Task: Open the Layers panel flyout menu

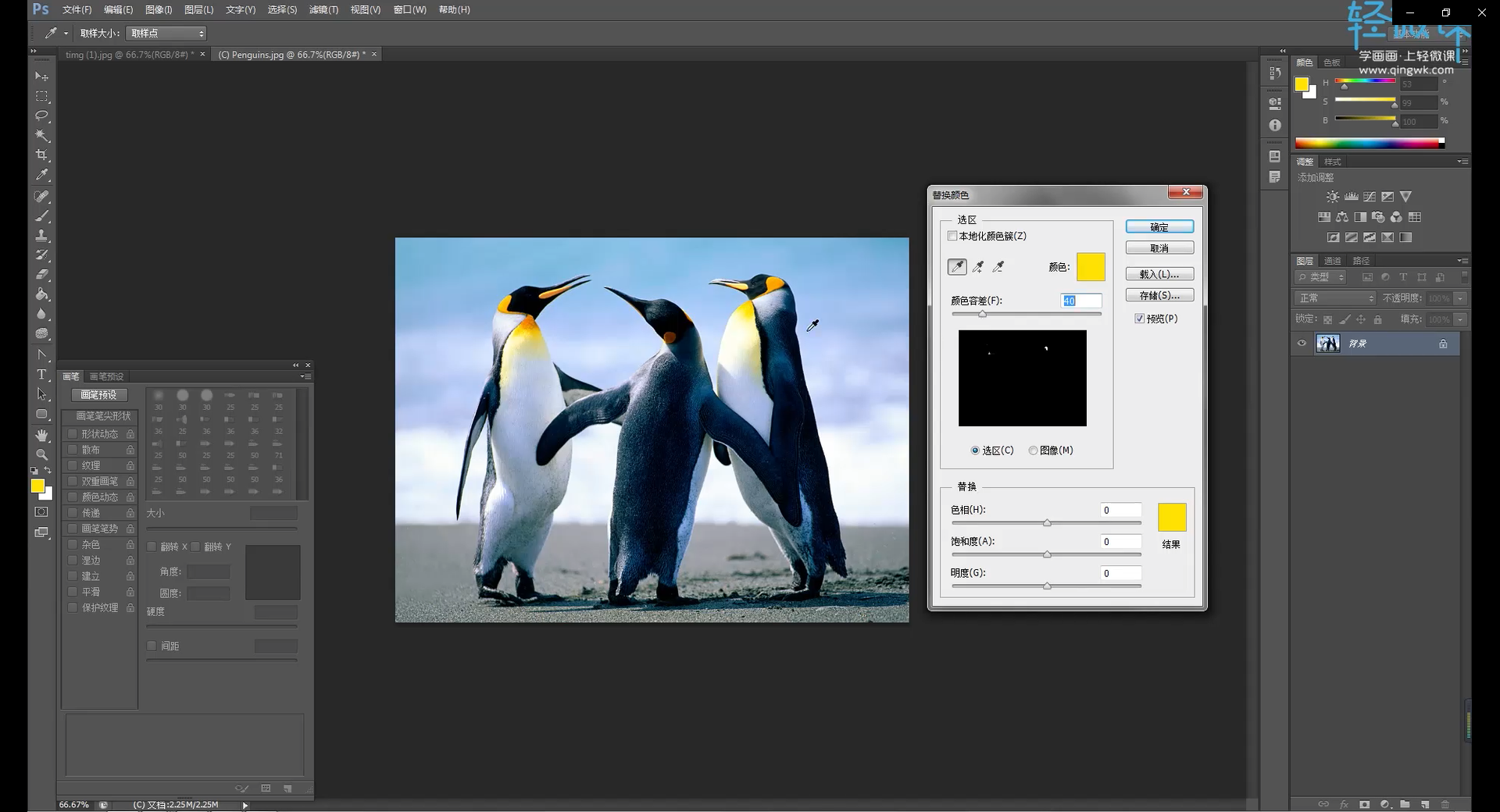Action: pos(1462,261)
